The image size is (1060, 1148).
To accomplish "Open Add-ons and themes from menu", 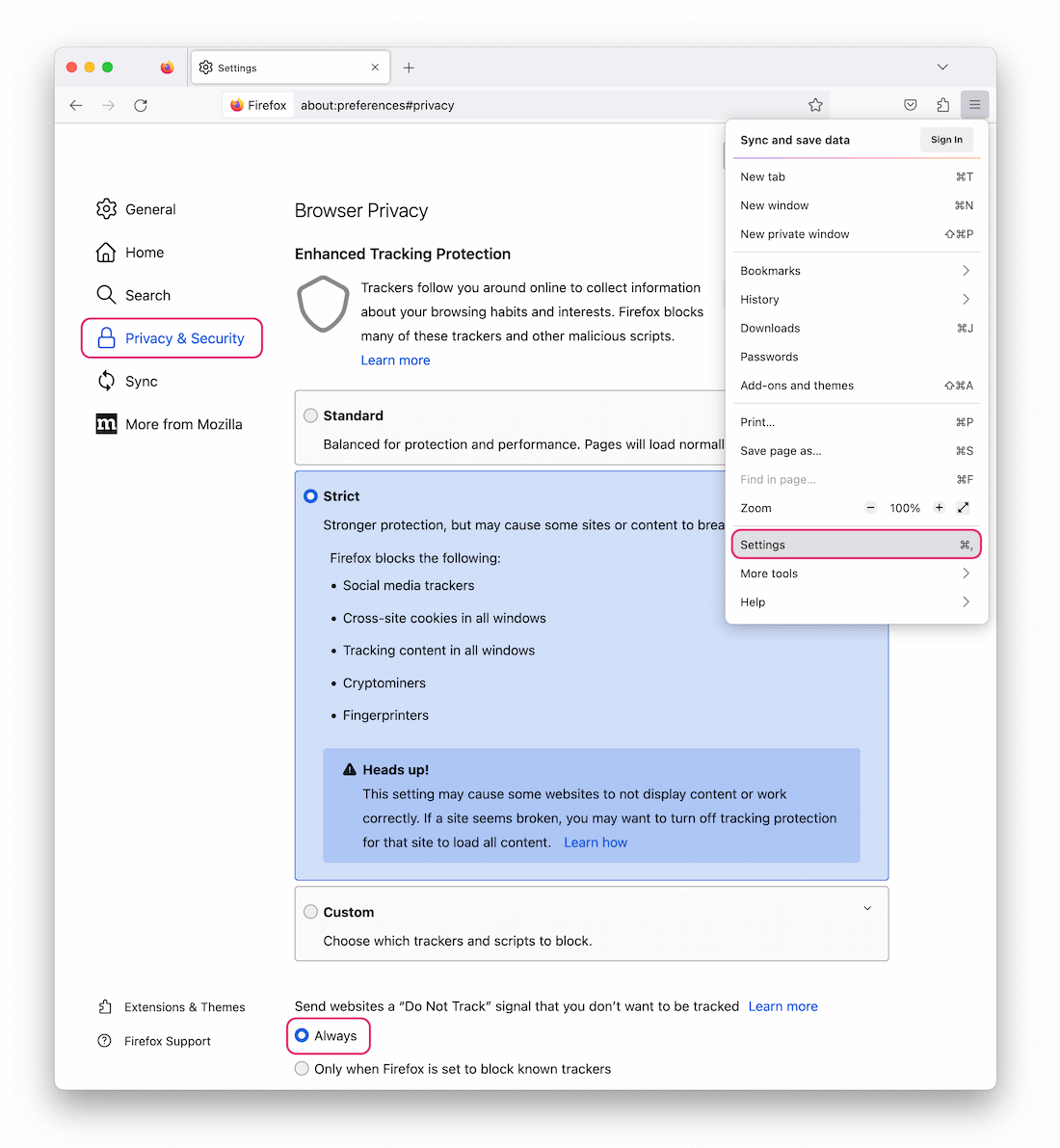I will [x=857, y=386].
